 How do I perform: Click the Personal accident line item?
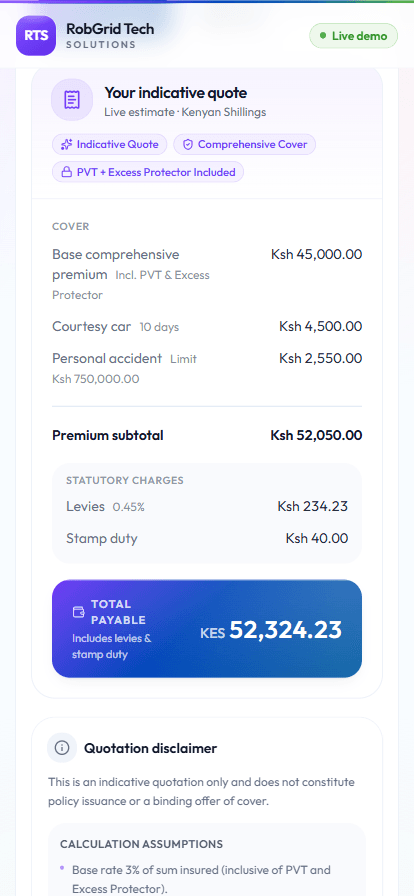tap(207, 368)
